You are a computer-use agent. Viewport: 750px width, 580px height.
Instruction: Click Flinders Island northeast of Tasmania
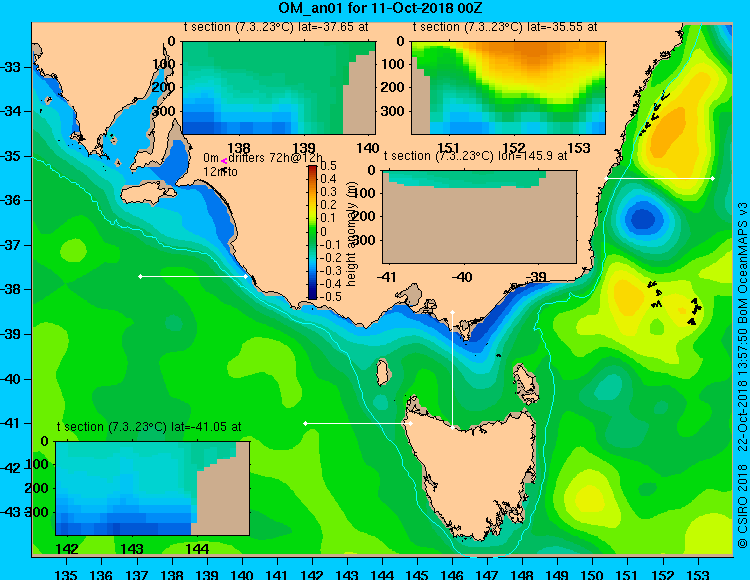(525, 382)
